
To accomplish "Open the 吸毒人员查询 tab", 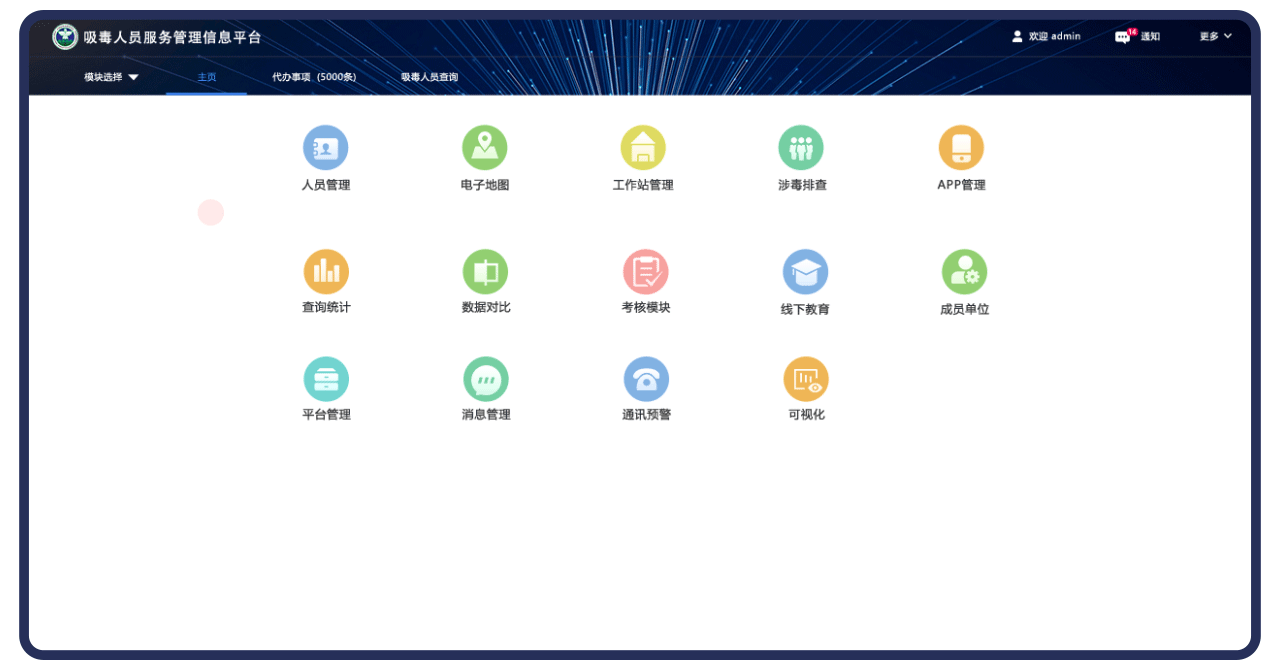I will tap(429, 77).
